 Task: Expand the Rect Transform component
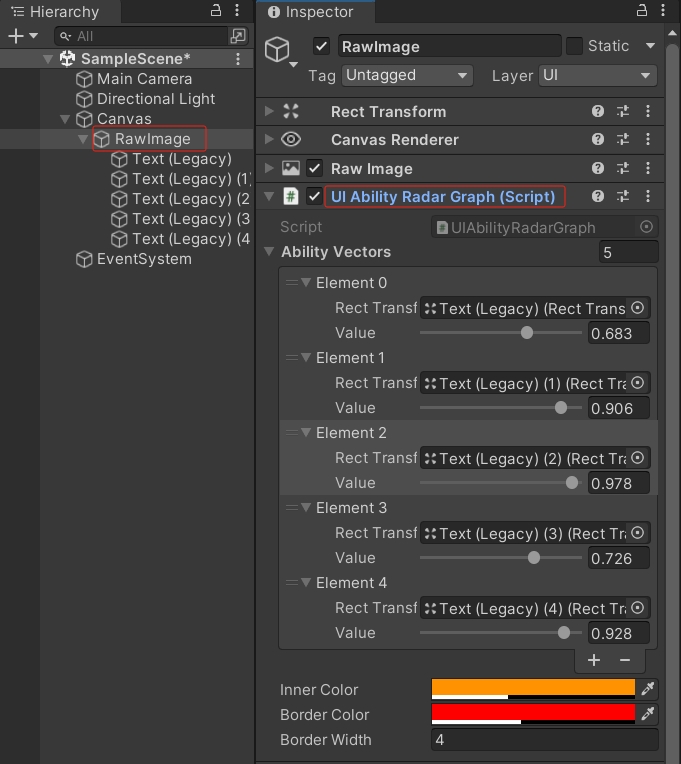(x=269, y=112)
